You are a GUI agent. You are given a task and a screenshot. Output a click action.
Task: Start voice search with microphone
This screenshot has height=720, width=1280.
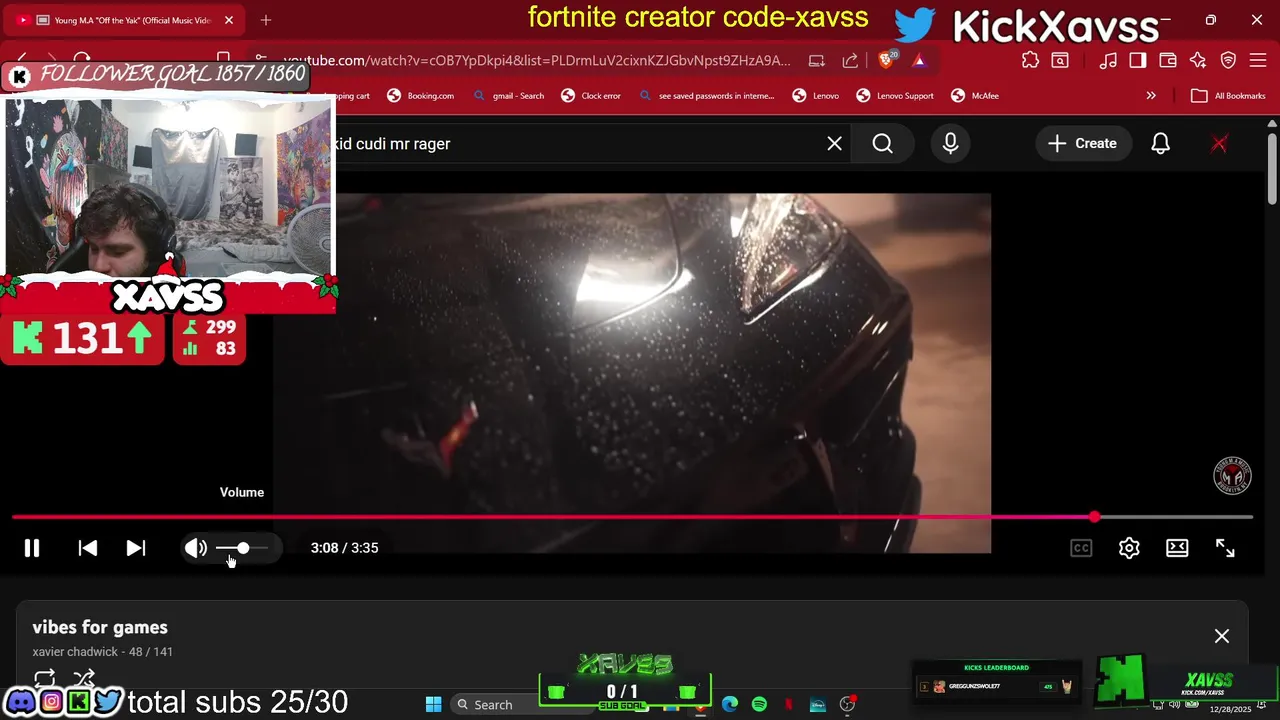point(950,144)
